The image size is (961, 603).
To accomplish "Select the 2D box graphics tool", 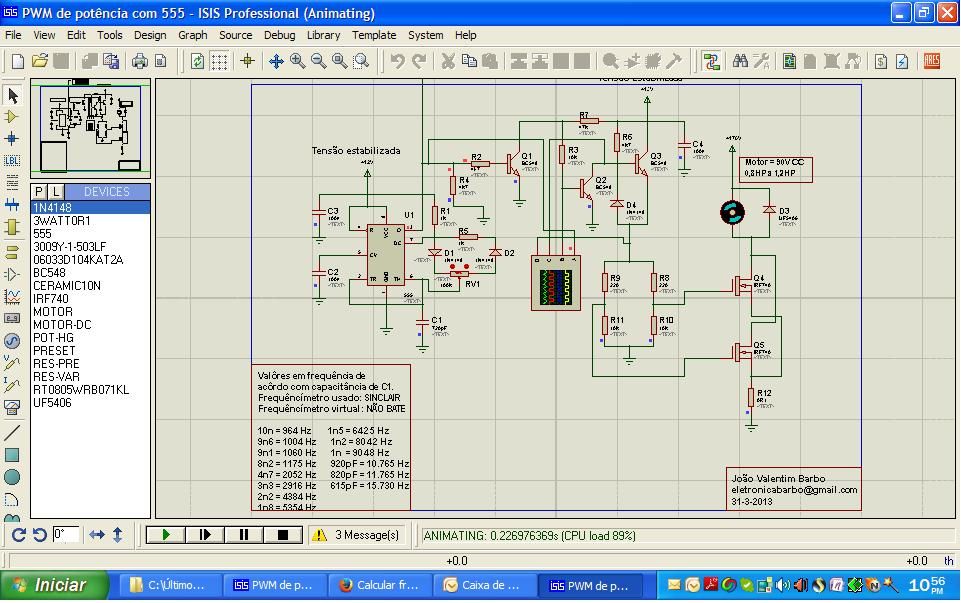I will coord(12,455).
